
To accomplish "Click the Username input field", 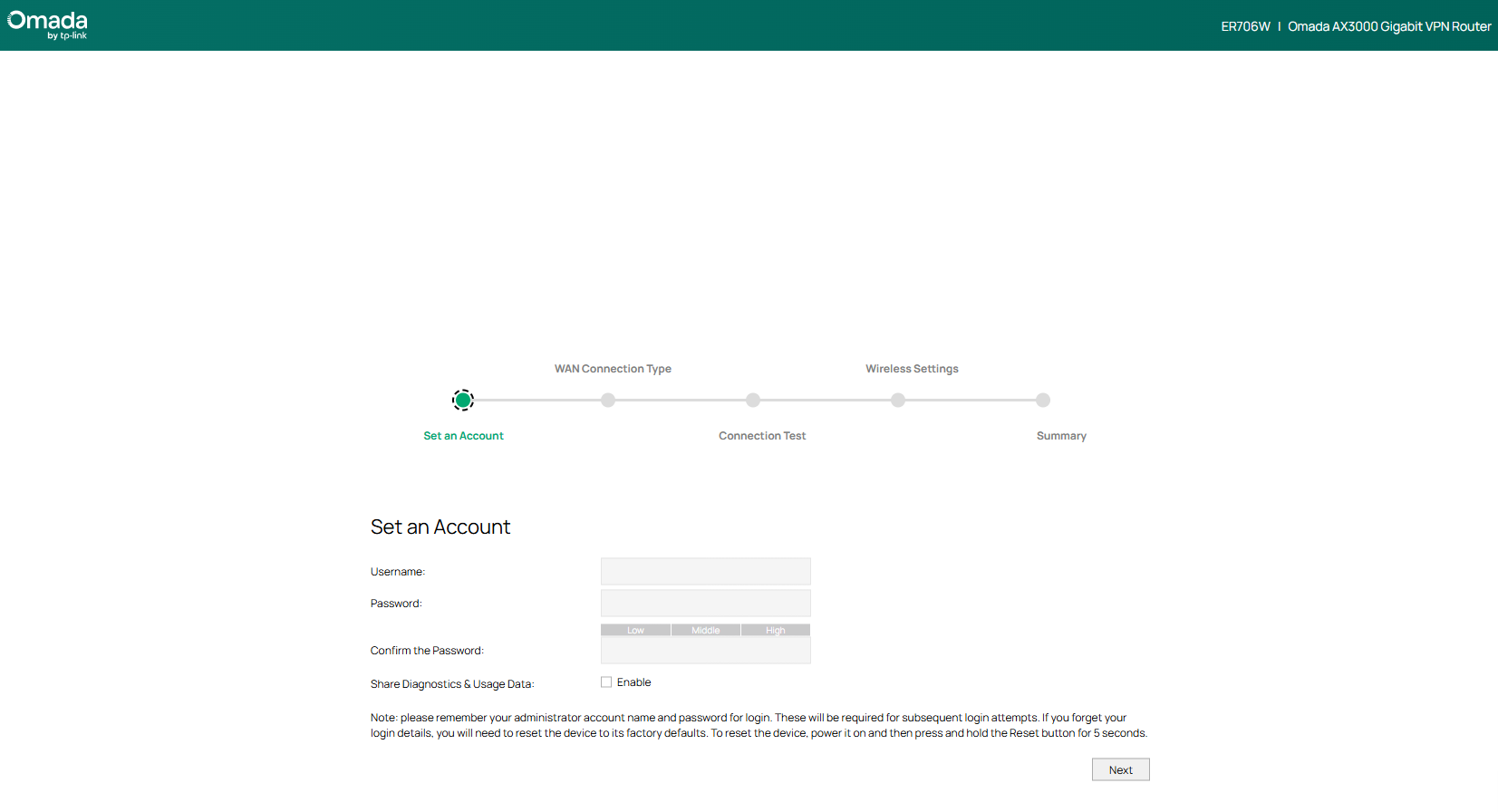I will point(705,571).
